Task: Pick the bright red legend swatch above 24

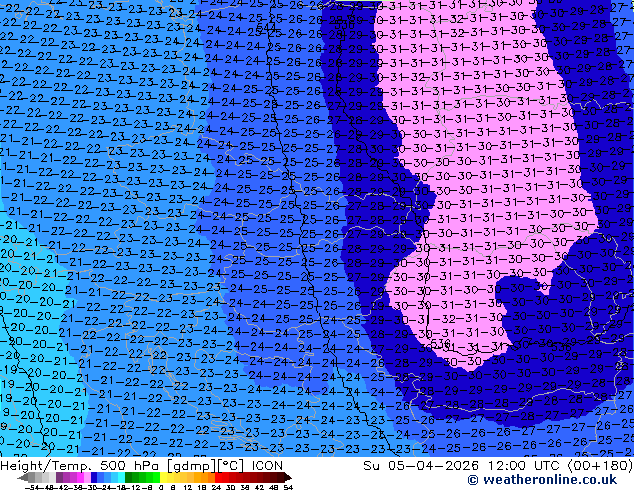Action: (218, 478)
